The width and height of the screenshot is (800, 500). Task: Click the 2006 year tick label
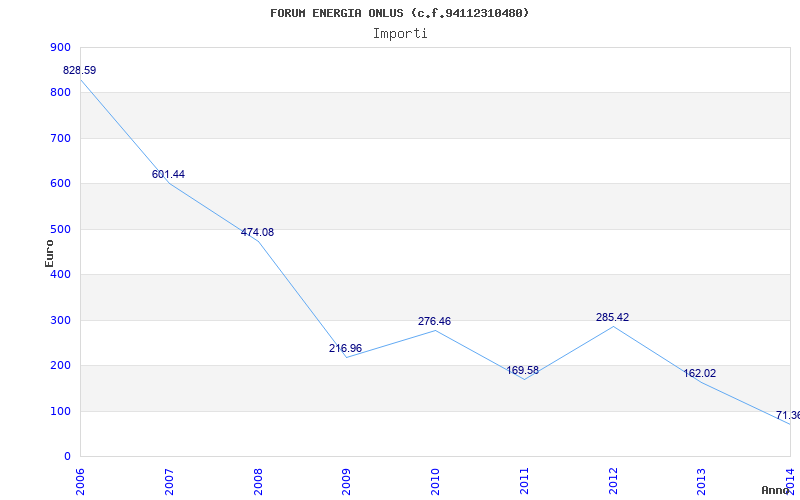tap(80, 481)
